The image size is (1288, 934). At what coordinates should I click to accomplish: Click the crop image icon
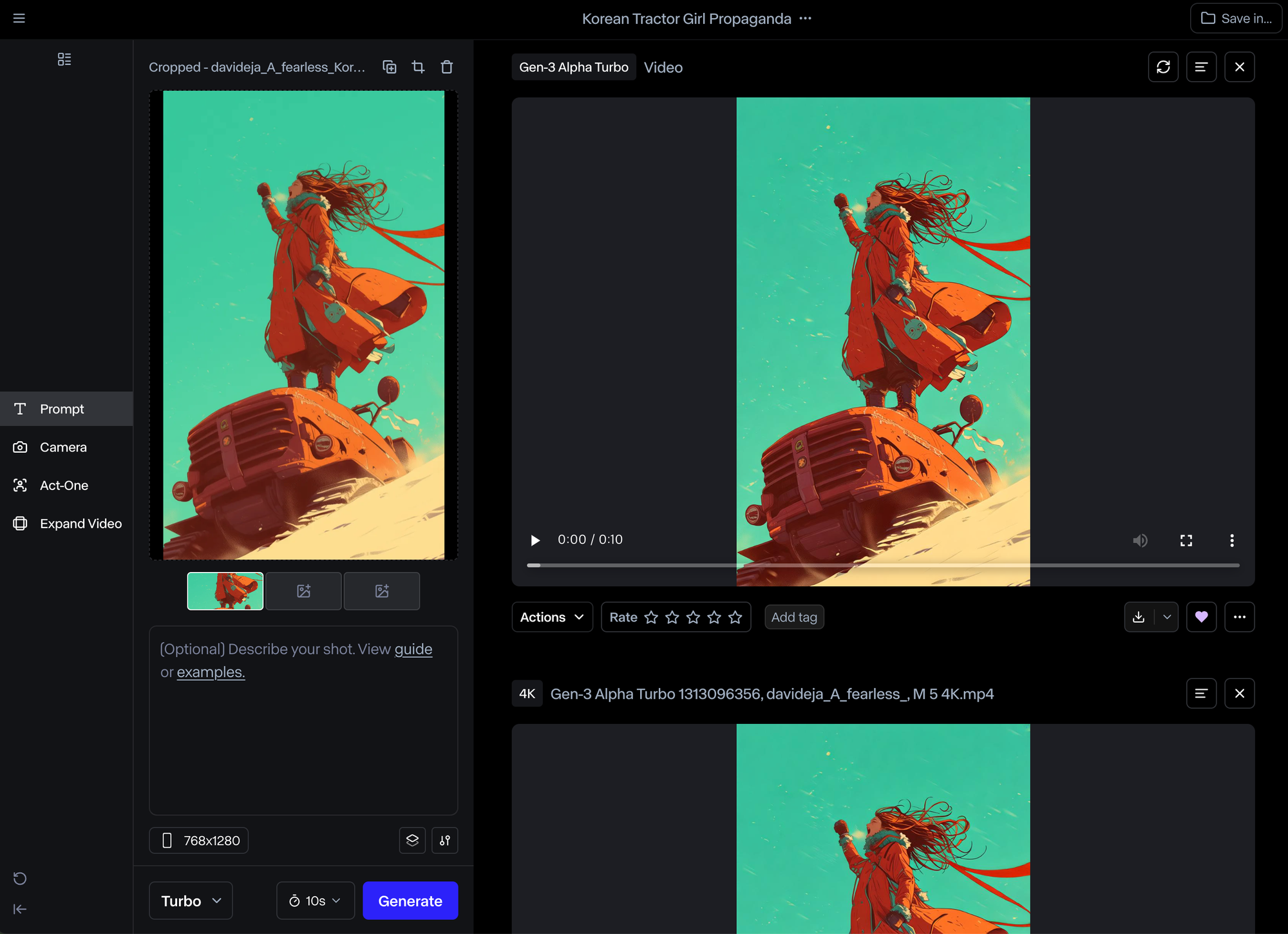(418, 67)
